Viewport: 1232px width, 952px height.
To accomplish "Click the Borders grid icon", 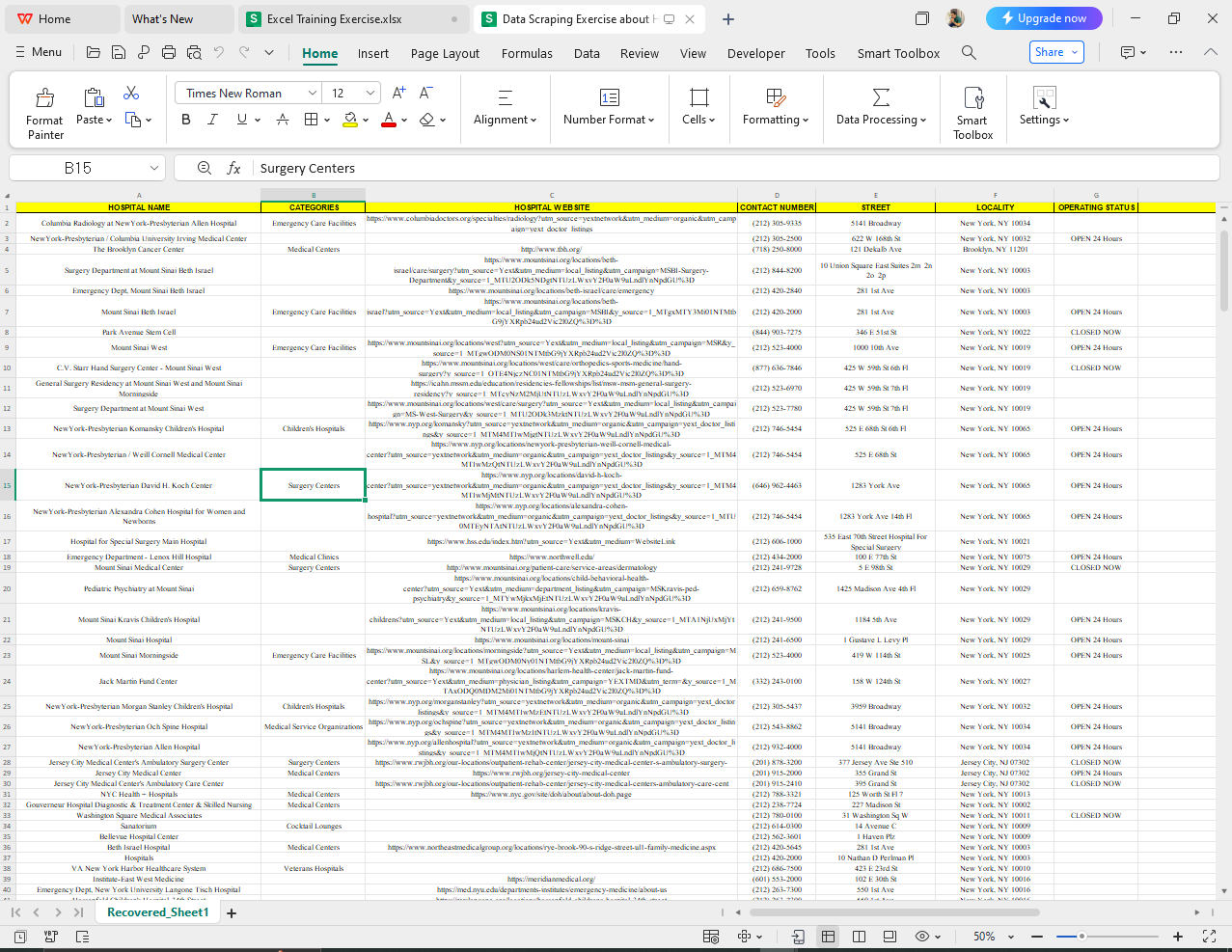I will pos(311,120).
